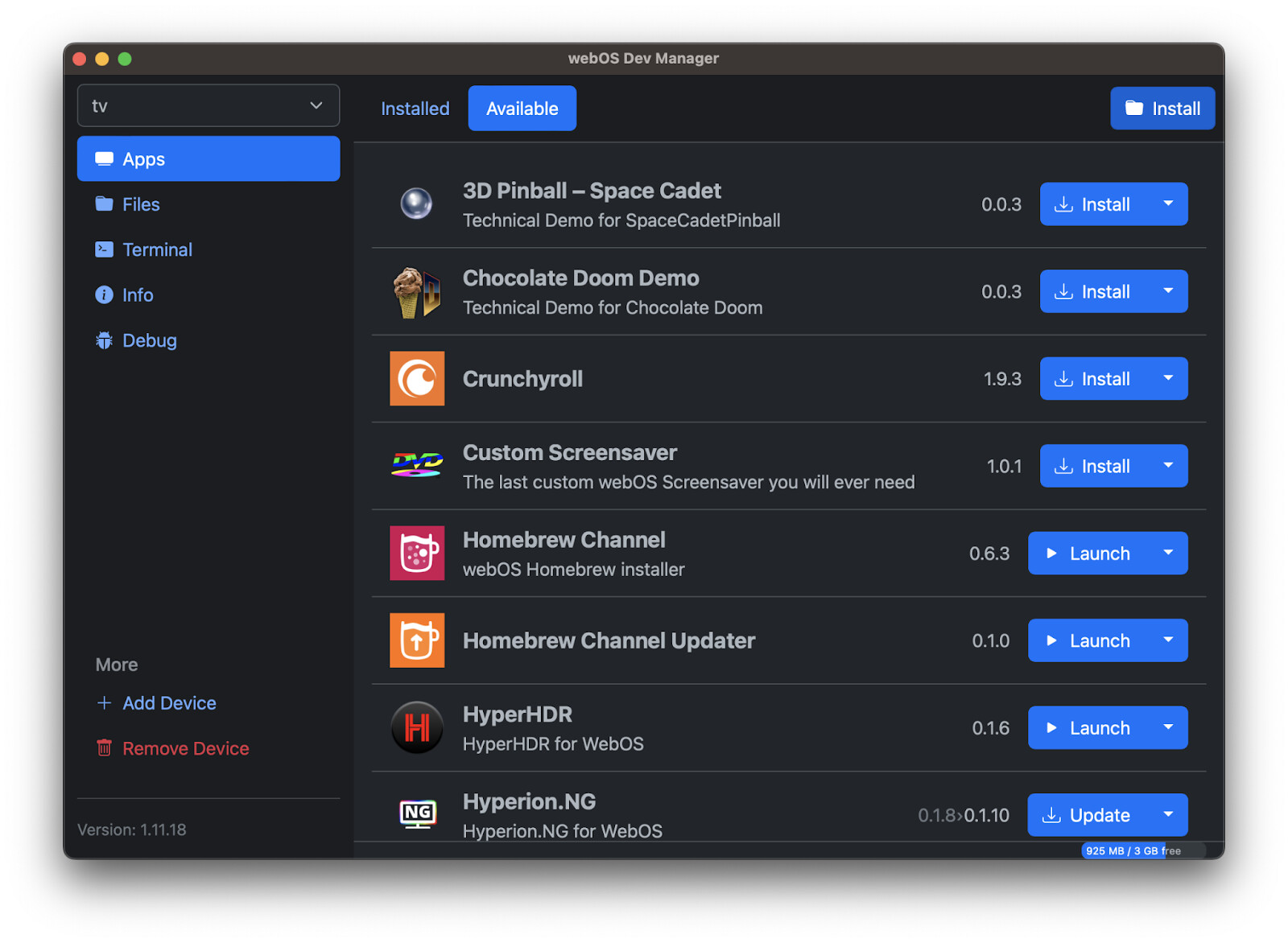
Task: Open update options arrow for Hyperion.NG
Action: pyautogui.click(x=1168, y=814)
